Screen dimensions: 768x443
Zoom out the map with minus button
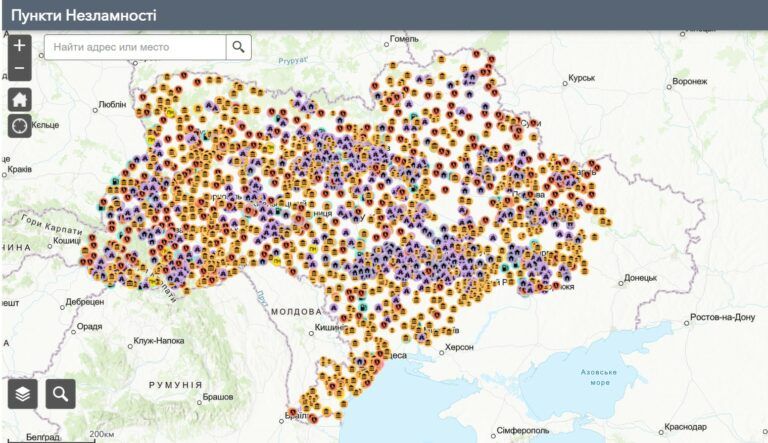(20, 69)
